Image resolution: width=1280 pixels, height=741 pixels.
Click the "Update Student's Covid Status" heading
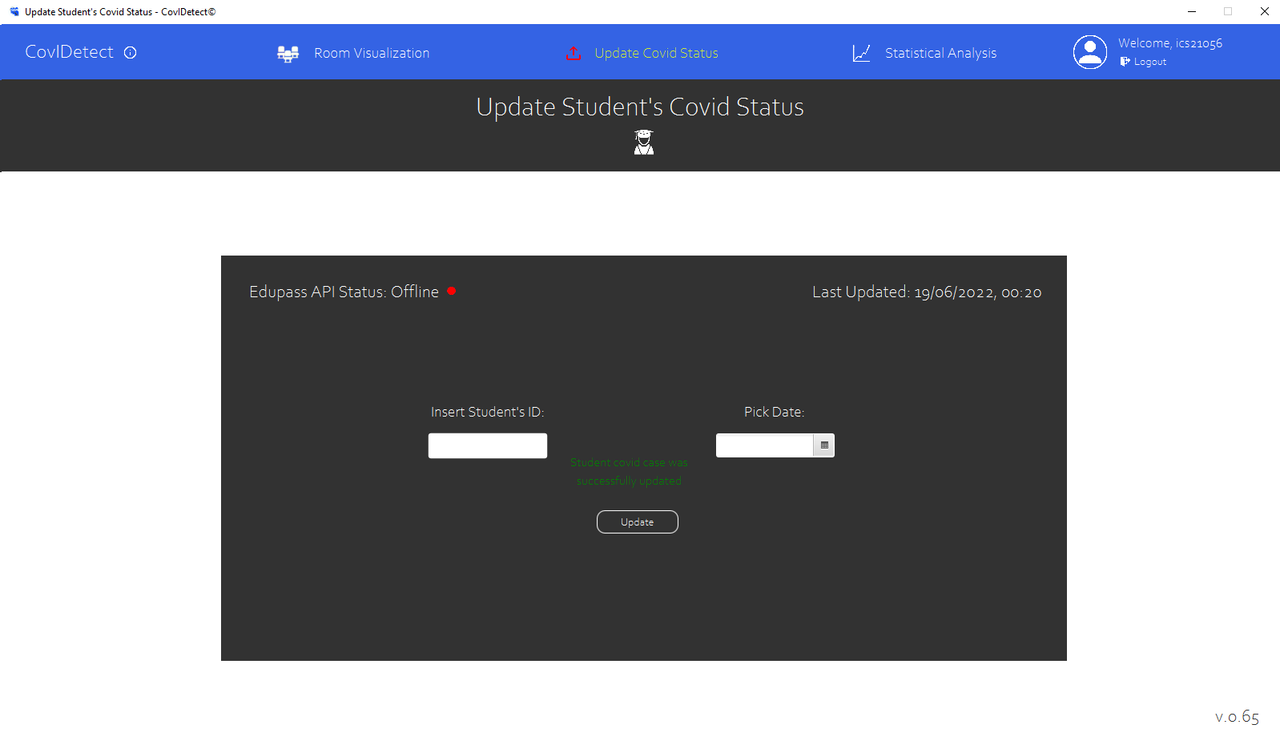pyautogui.click(x=640, y=107)
